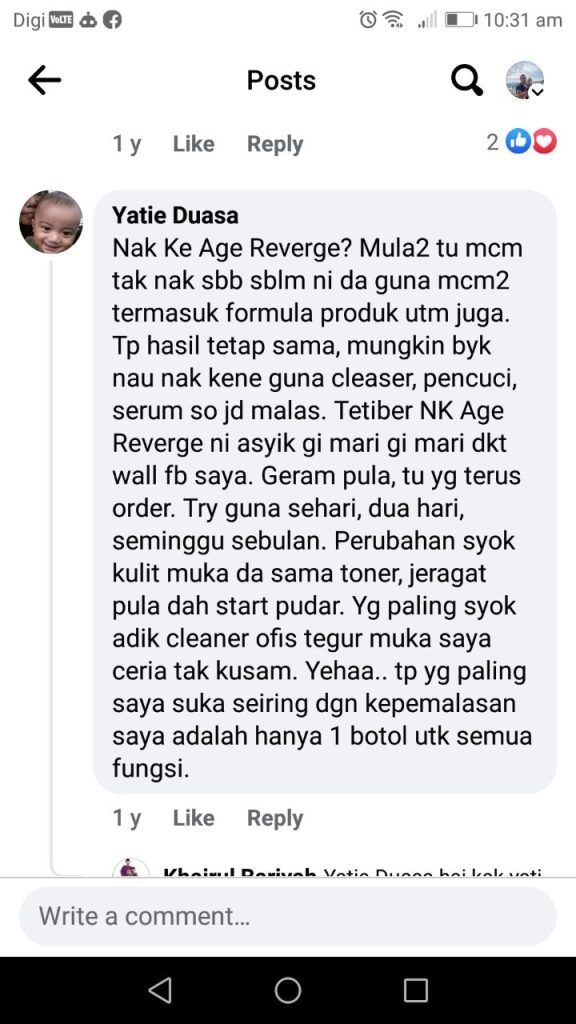Open the search magnifier icon
The image size is (576, 1024).
[x=468, y=80]
